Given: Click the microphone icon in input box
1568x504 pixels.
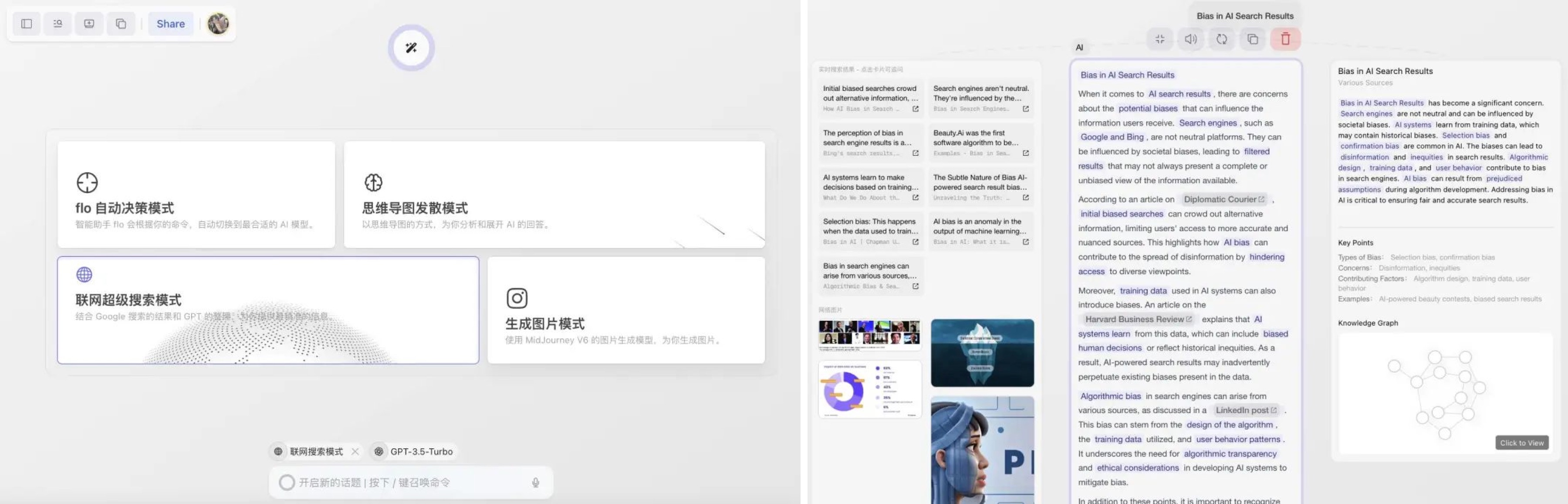Looking at the screenshot, I should [x=536, y=483].
